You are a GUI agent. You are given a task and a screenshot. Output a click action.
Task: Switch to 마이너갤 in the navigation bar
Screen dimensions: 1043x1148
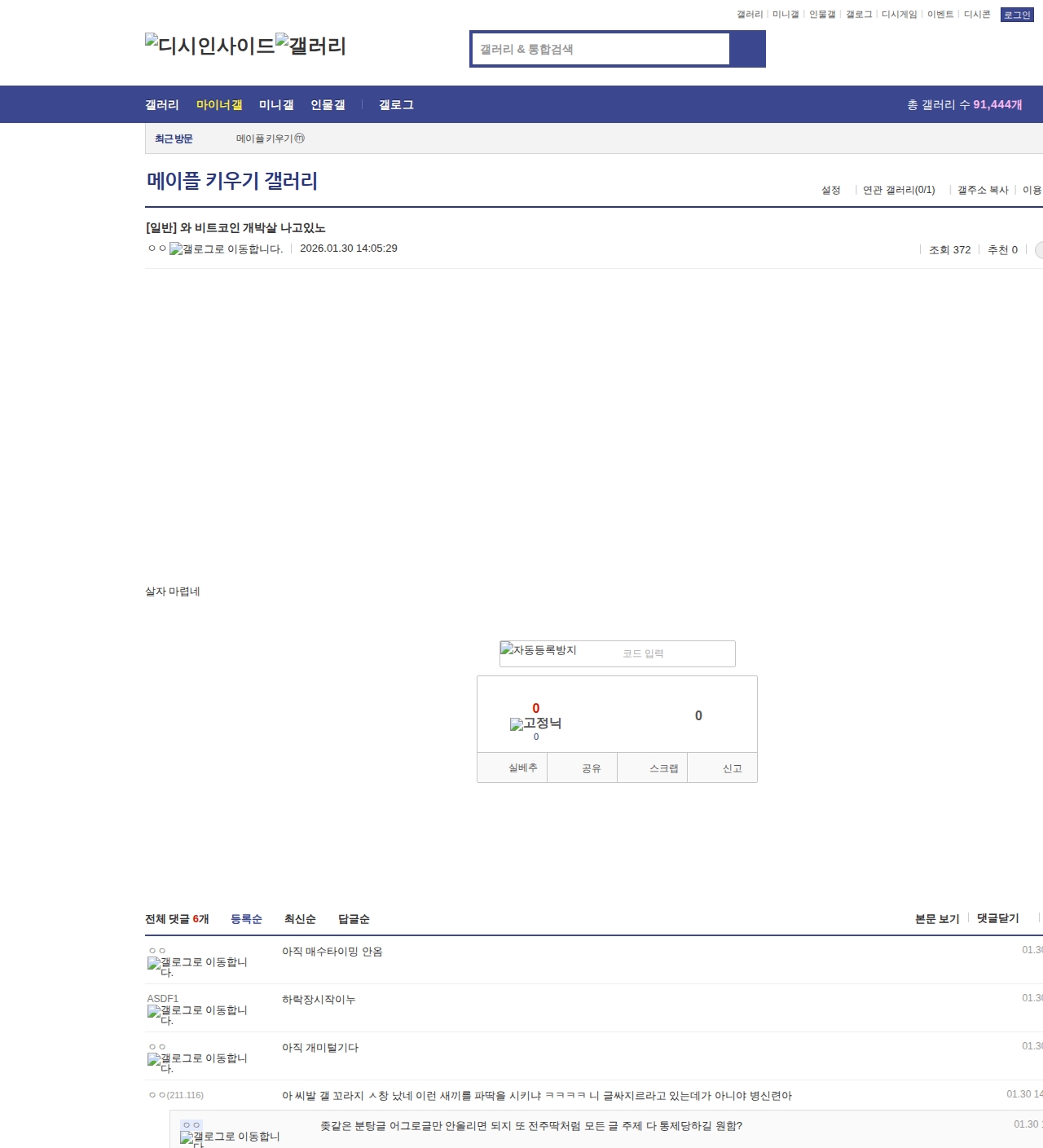(x=219, y=105)
